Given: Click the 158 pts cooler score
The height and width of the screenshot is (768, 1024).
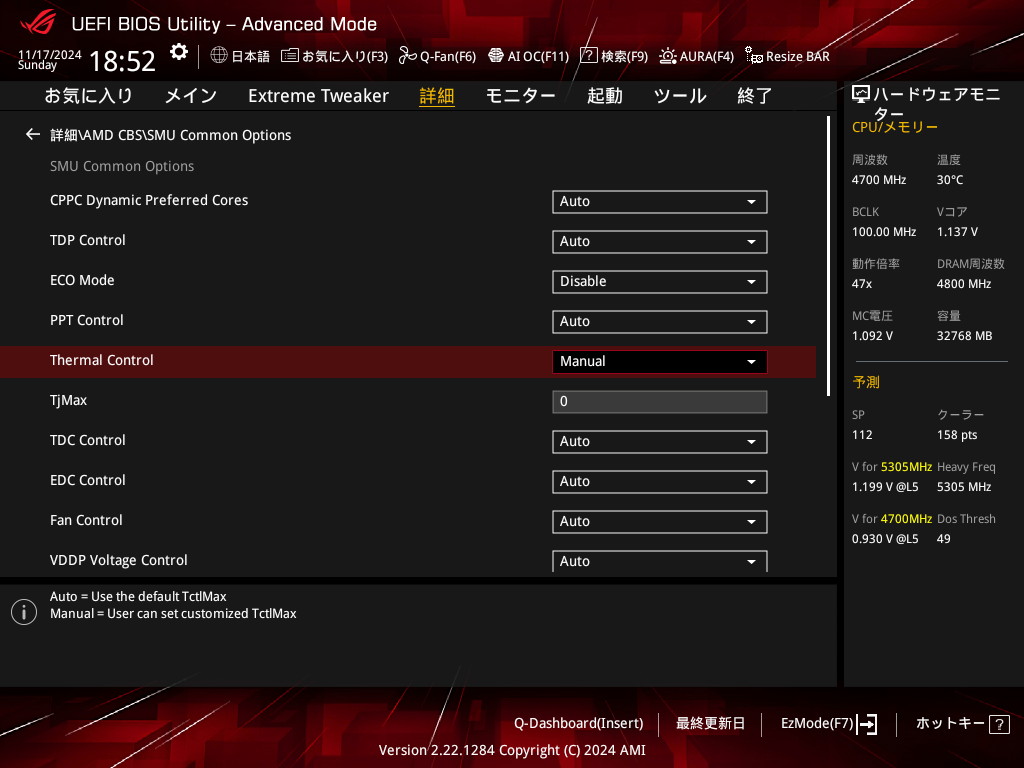Looking at the screenshot, I should click(957, 435).
